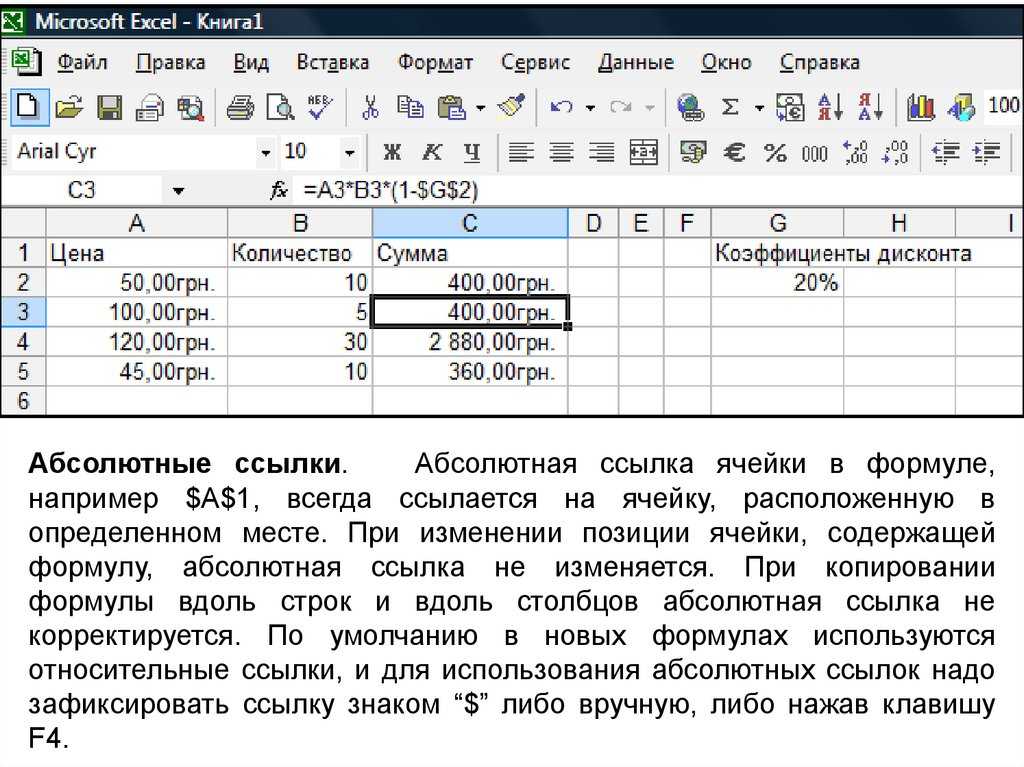Select column A header
The height and width of the screenshot is (767, 1024).
pyautogui.click(x=136, y=223)
